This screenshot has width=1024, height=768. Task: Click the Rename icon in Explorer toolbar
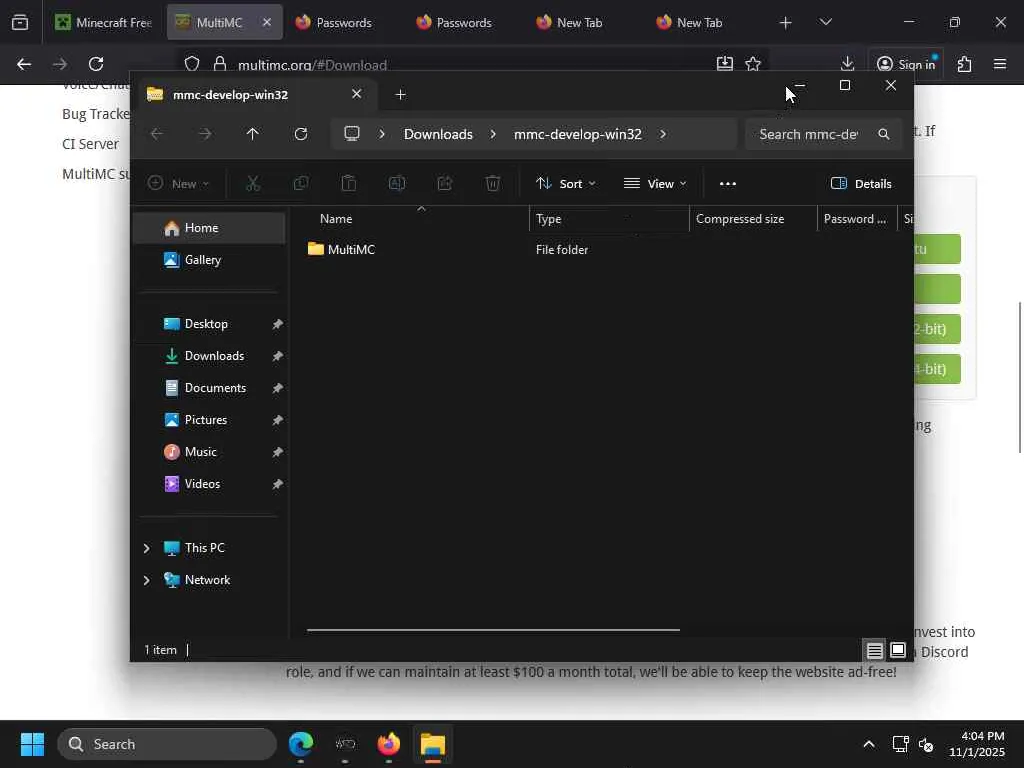[x=397, y=184]
